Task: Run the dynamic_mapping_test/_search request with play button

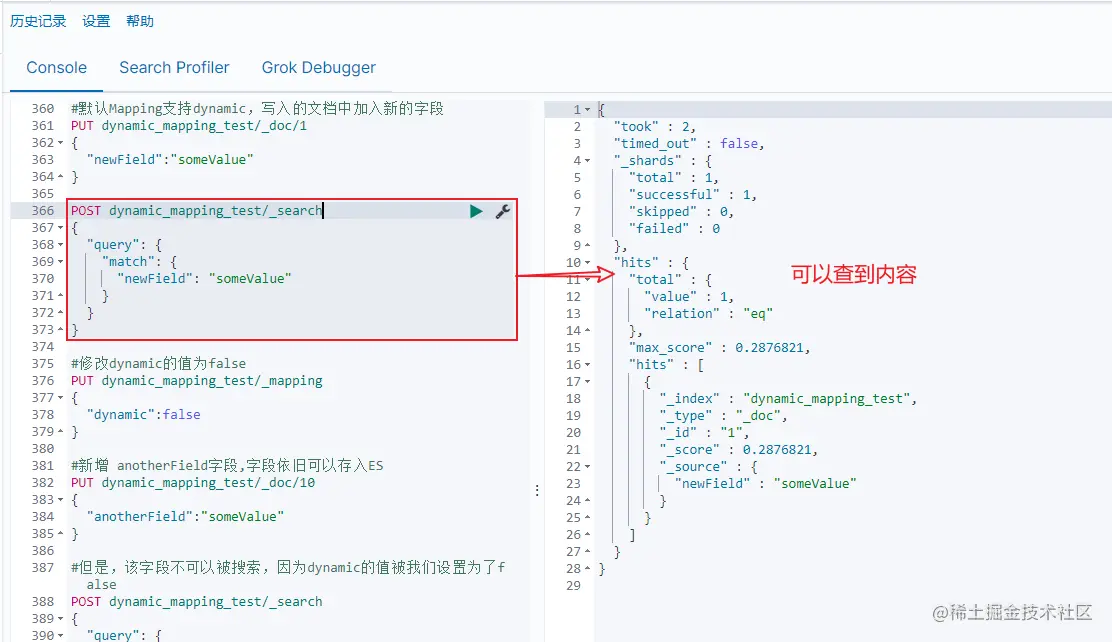Action: click(476, 211)
